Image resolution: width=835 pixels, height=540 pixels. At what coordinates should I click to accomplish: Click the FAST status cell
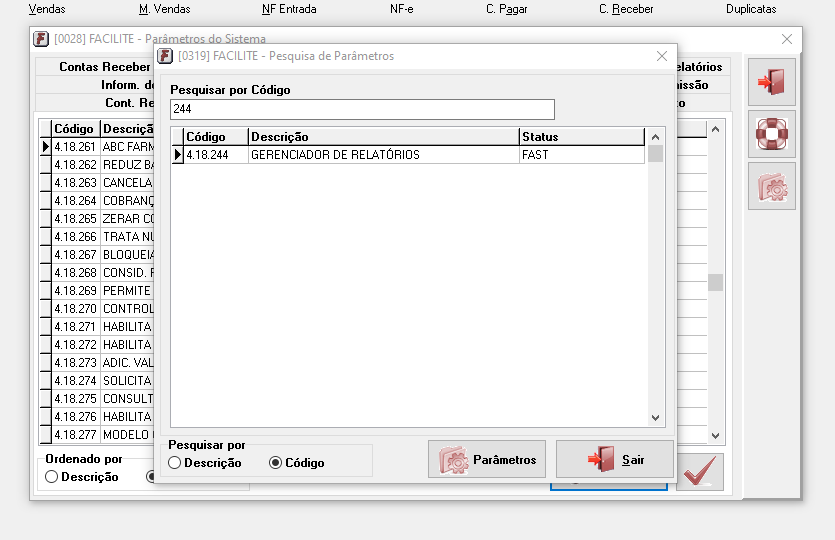[x=582, y=154]
